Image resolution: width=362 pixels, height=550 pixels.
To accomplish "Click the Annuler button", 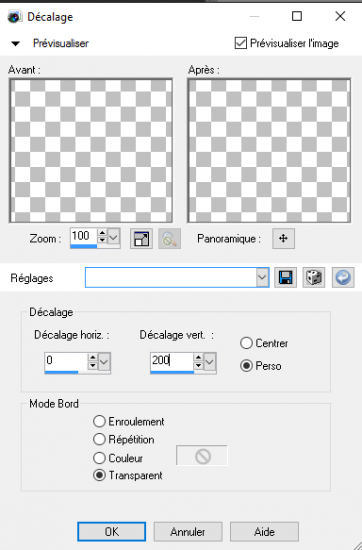I will pos(188,532).
